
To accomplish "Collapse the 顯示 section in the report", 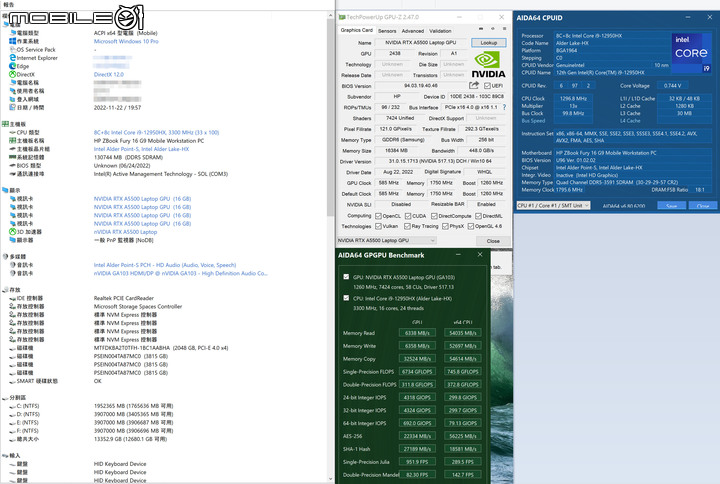I will [5, 190].
